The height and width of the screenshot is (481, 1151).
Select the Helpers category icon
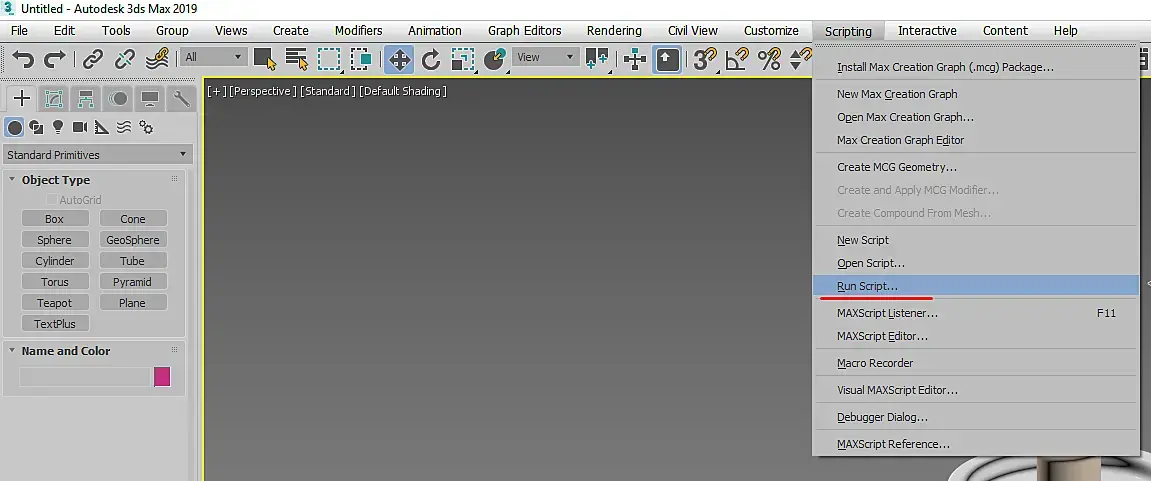(x=102, y=128)
